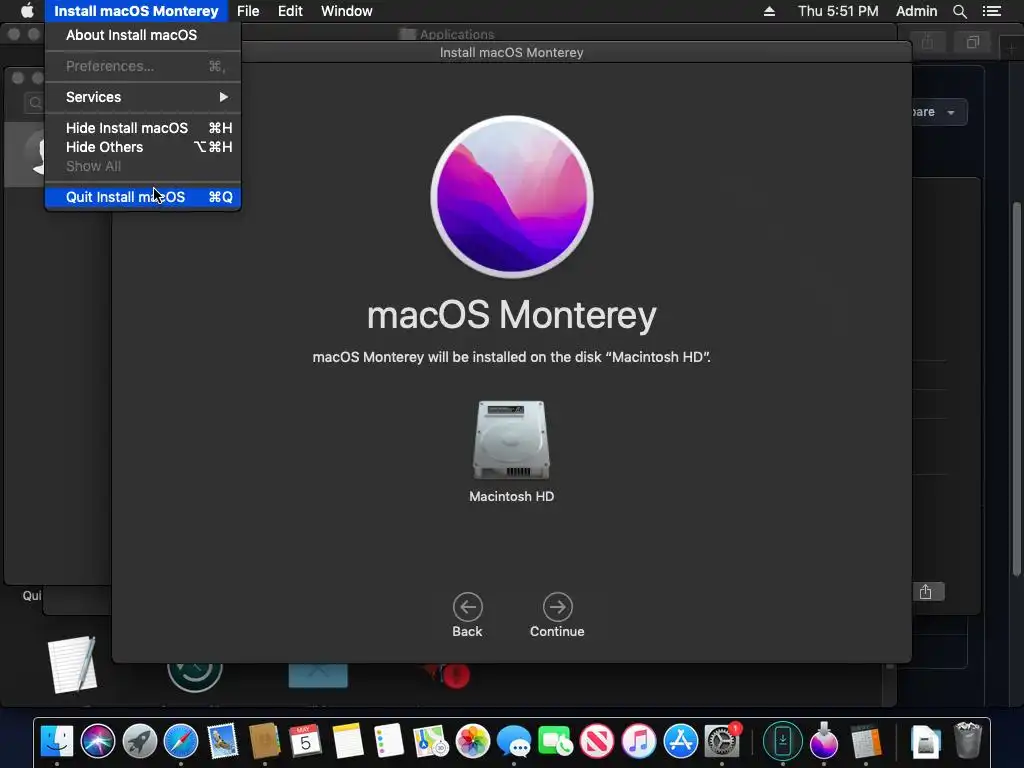This screenshot has width=1024, height=768.
Task: Open Contacts book icon in Dock
Action: pyautogui.click(x=264, y=741)
